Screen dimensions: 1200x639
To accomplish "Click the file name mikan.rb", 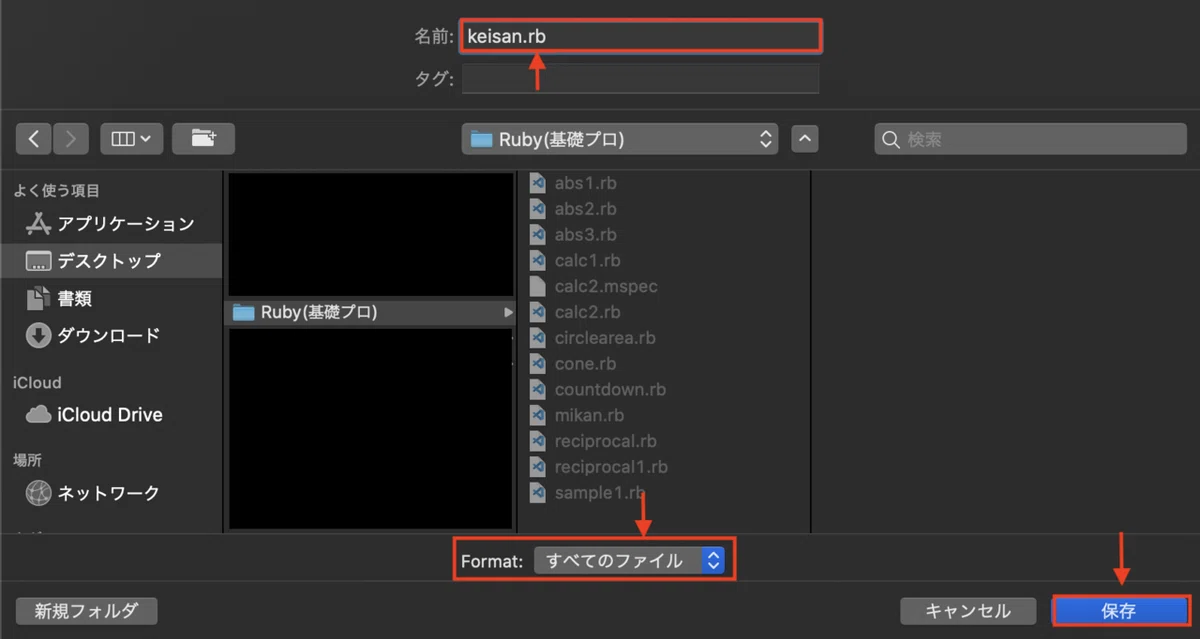I will click(x=589, y=415).
